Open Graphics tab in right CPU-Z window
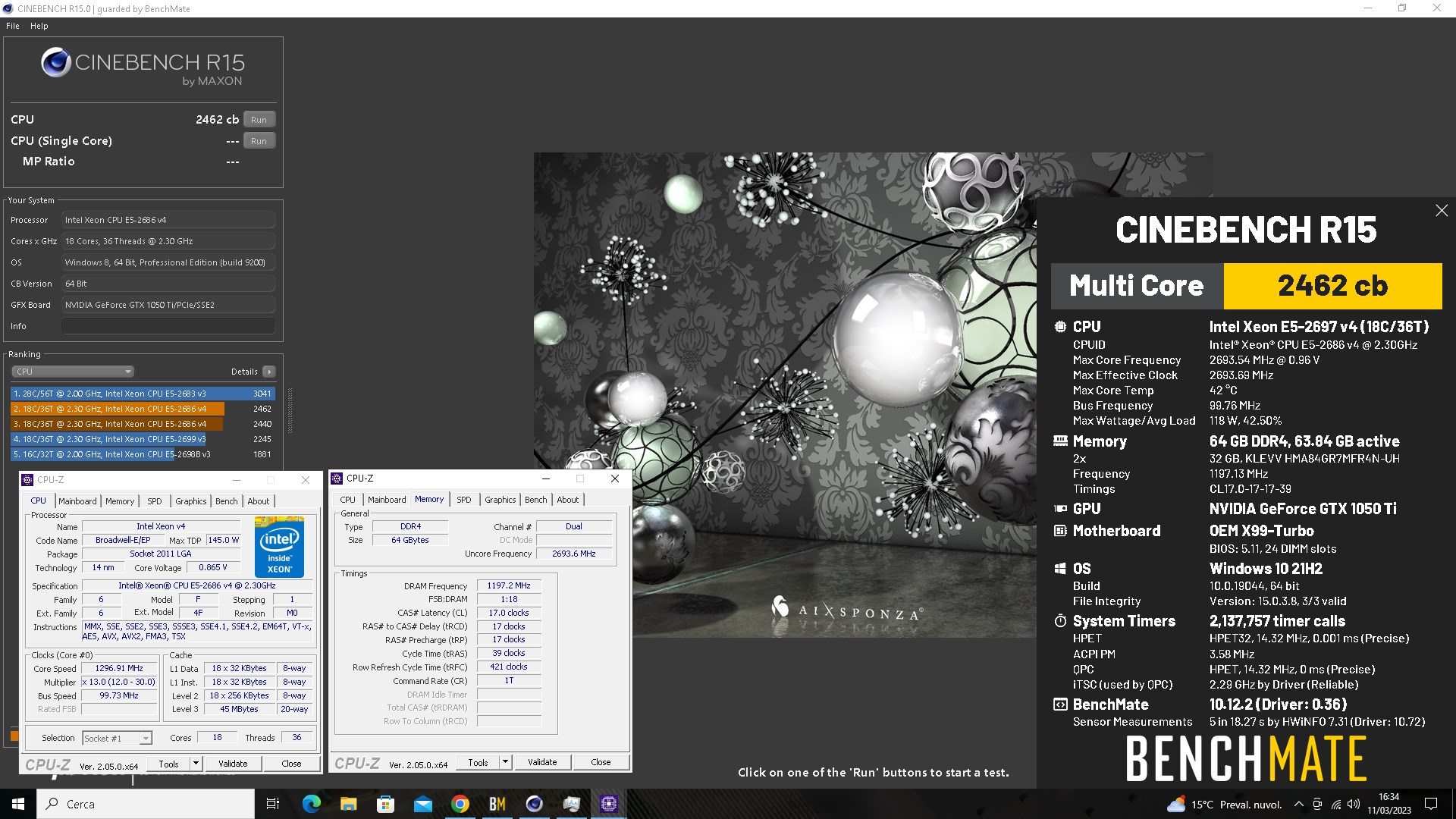 (500, 500)
